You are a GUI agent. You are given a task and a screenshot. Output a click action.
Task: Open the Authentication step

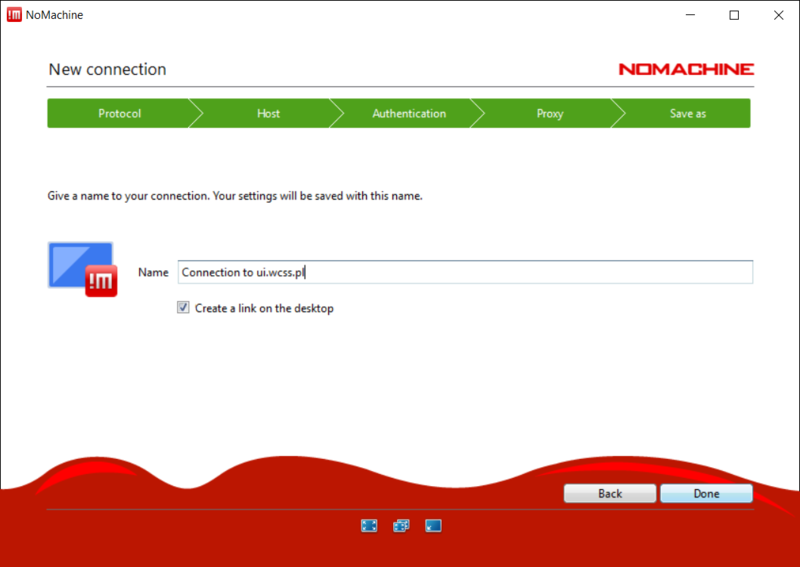(409, 114)
